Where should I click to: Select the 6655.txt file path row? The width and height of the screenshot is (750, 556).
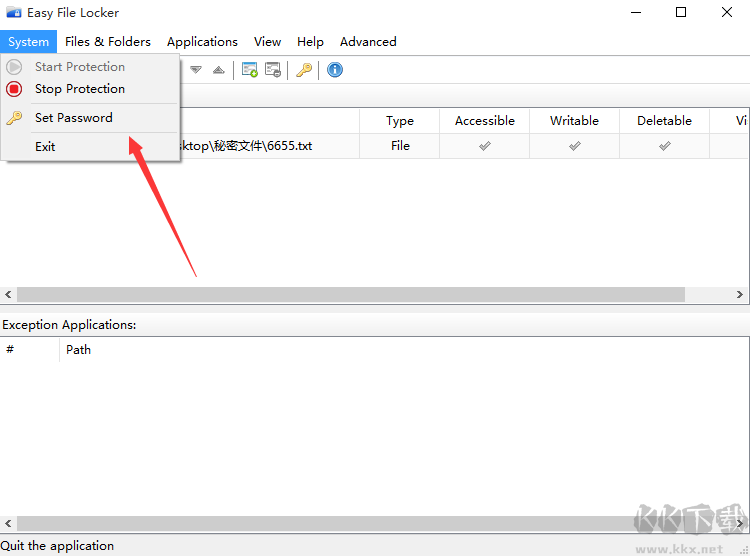(375, 146)
